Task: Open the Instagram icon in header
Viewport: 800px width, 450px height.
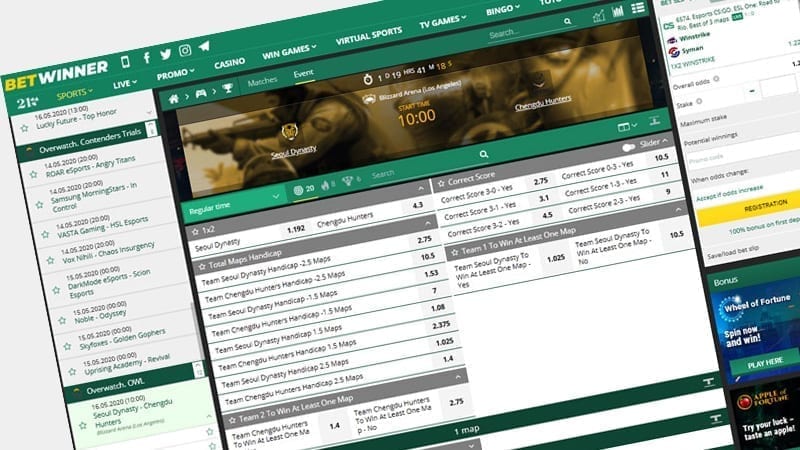Action: pos(185,50)
